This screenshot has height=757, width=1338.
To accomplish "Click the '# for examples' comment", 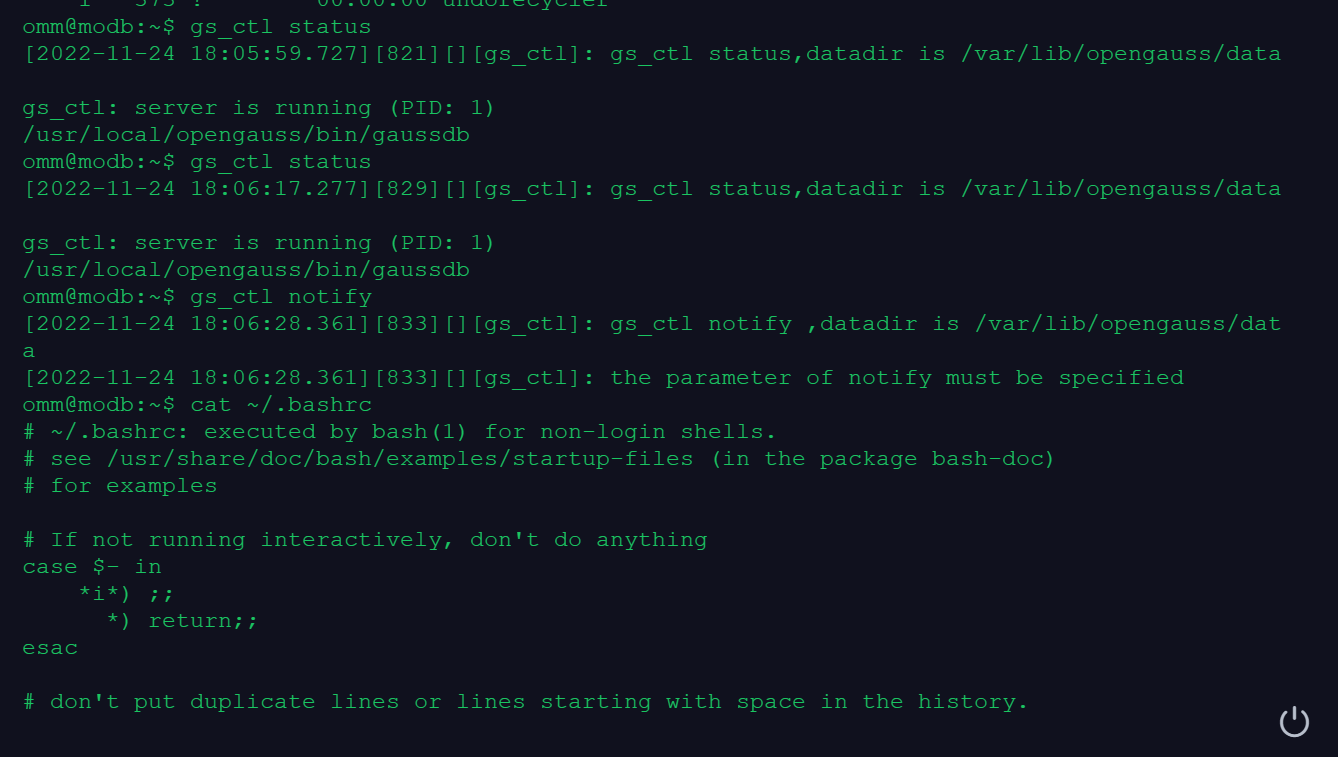I will pyautogui.click(x=120, y=485).
